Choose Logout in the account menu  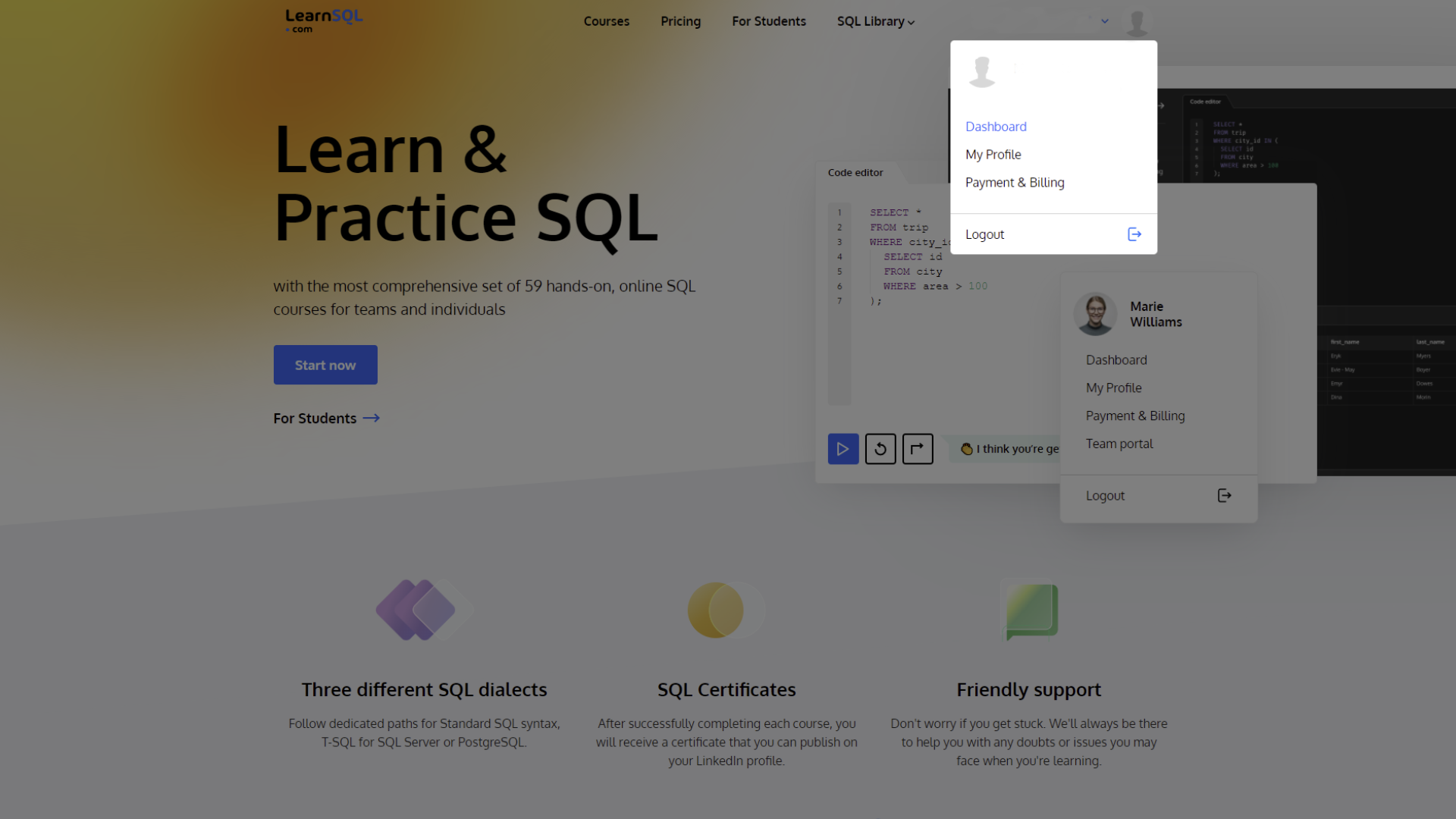[984, 234]
